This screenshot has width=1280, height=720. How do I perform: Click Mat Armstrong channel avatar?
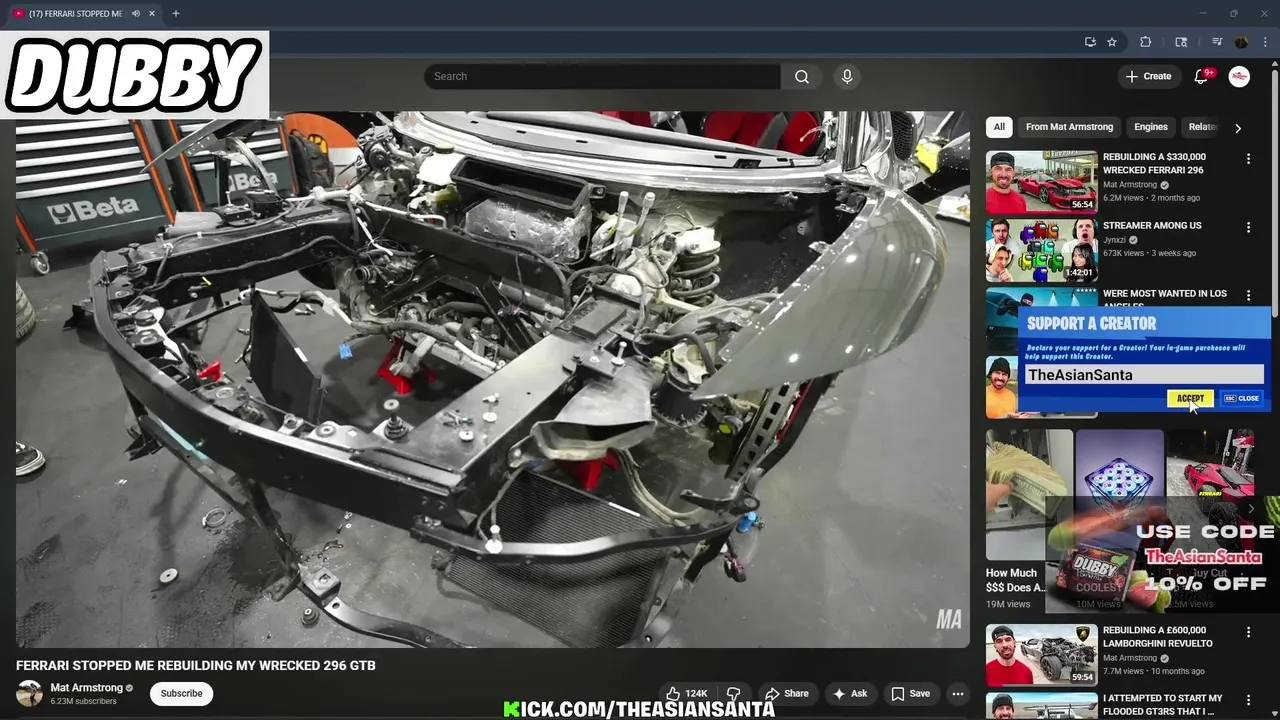click(x=29, y=693)
